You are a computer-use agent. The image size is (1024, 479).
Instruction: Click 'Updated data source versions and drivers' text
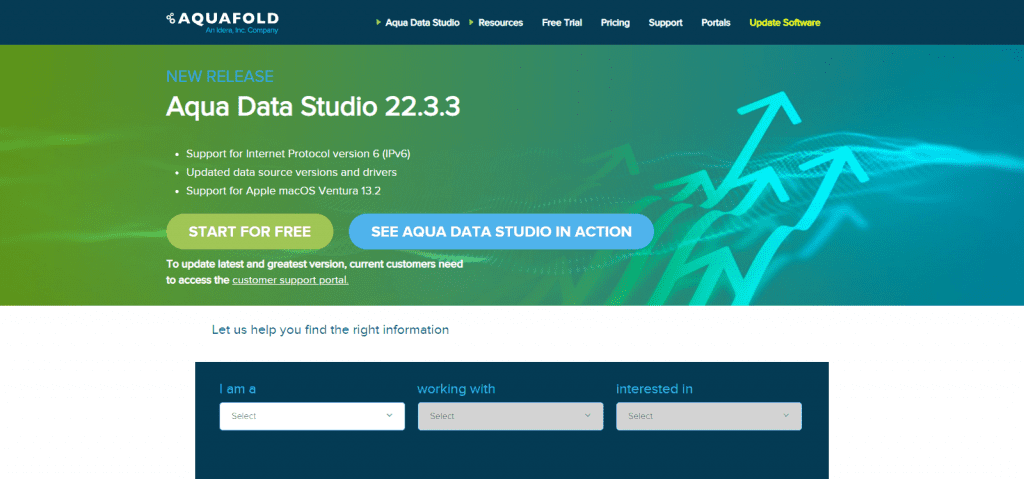(291, 173)
